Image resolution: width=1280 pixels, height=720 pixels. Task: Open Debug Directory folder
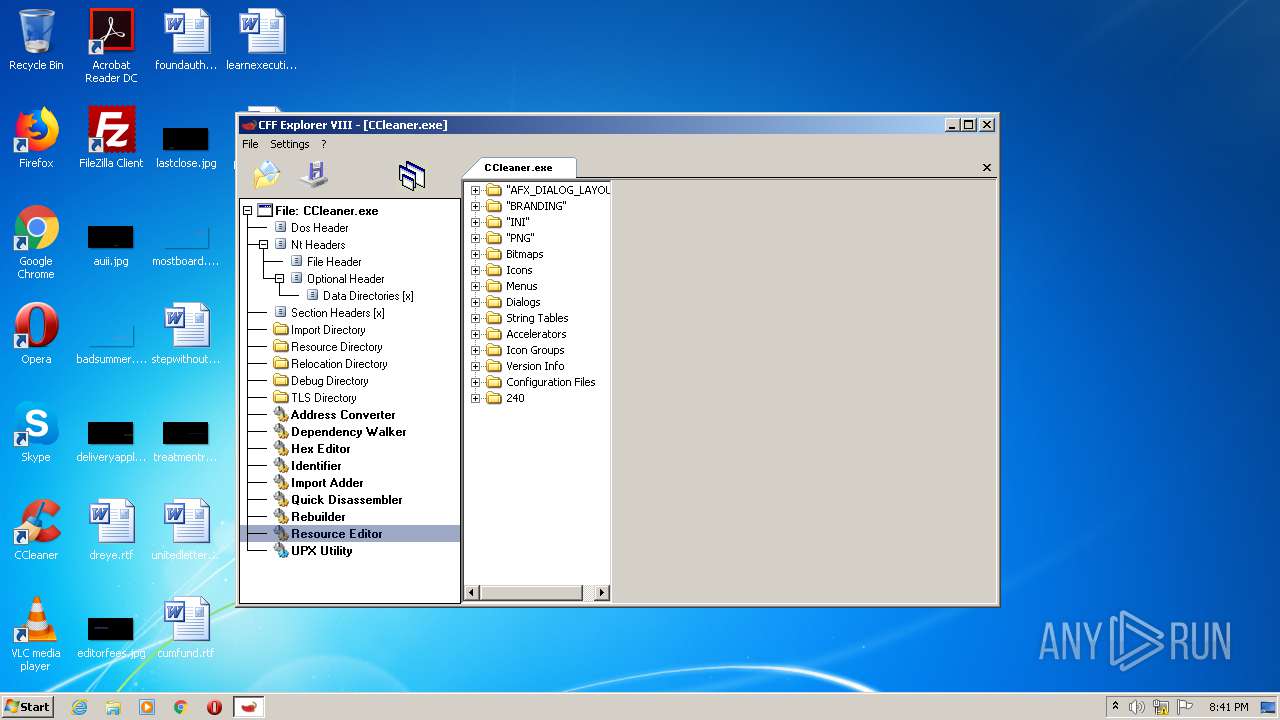click(x=329, y=381)
